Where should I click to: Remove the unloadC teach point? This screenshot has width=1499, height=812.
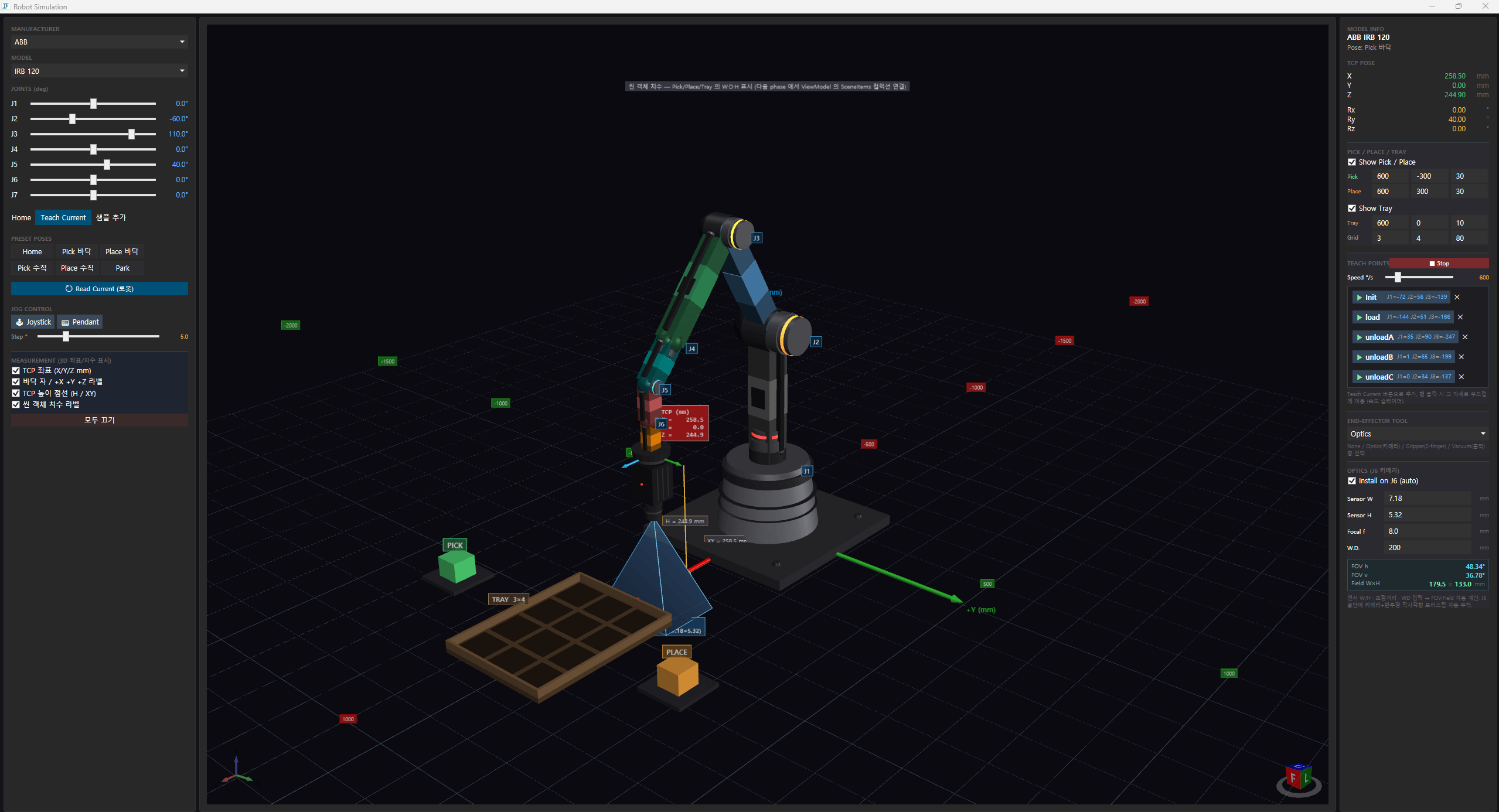click(x=1461, y=377)
